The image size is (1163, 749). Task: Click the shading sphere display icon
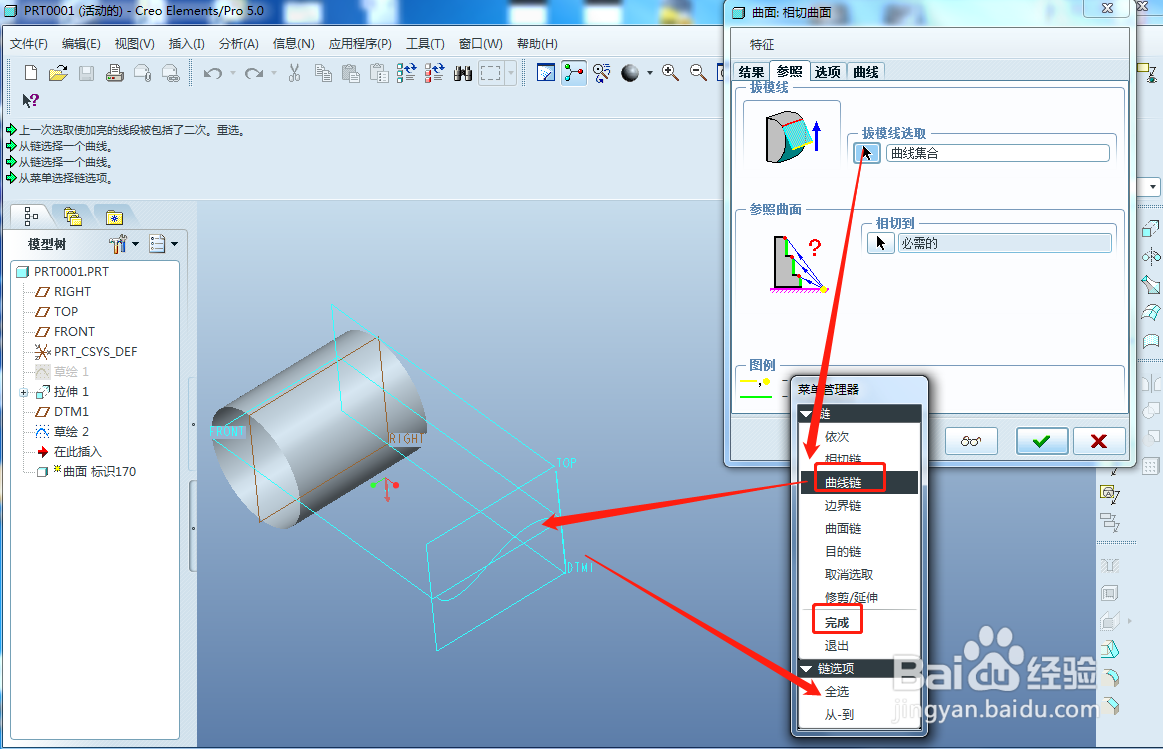(x=630, y=73)
